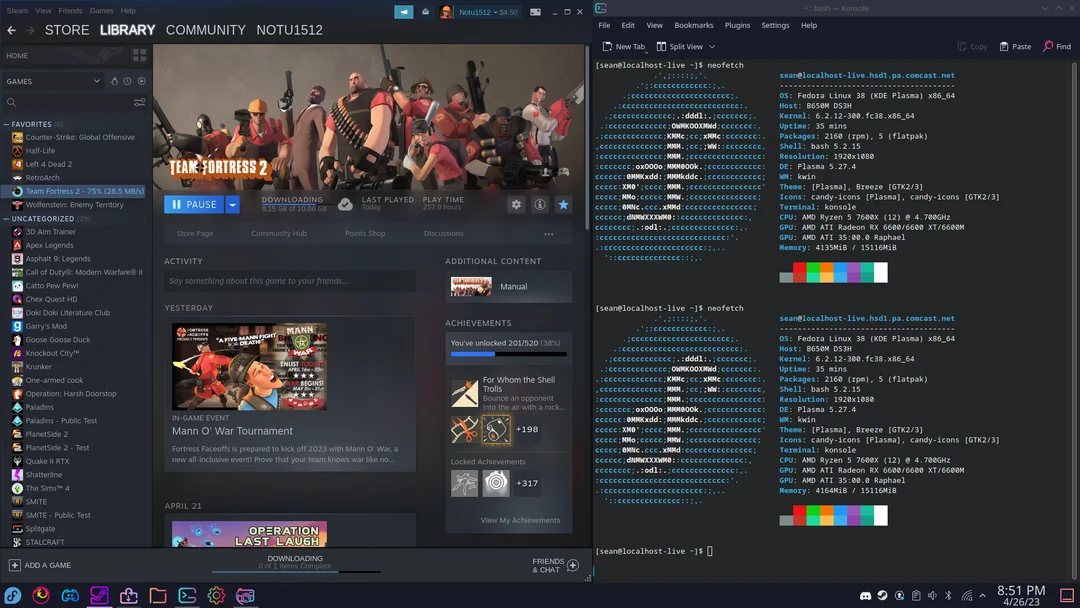The width and height of the screenshot is (1080, 608).
Task: Launch Steam from the taskbar
Action: click(97, 595)
